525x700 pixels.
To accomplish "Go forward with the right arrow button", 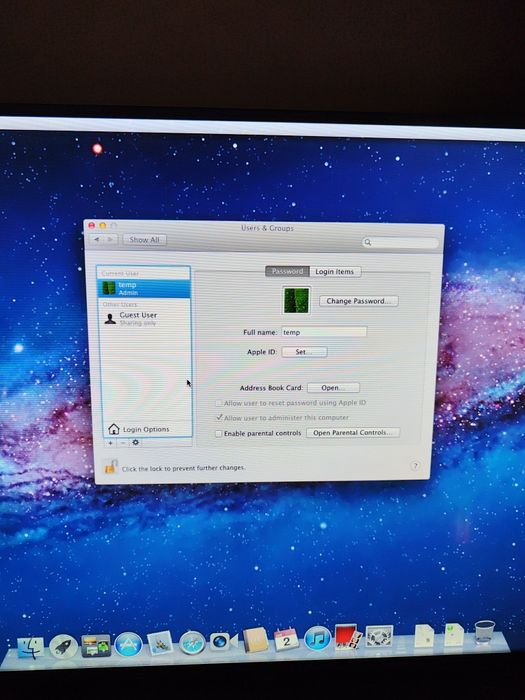I will 111,239.
